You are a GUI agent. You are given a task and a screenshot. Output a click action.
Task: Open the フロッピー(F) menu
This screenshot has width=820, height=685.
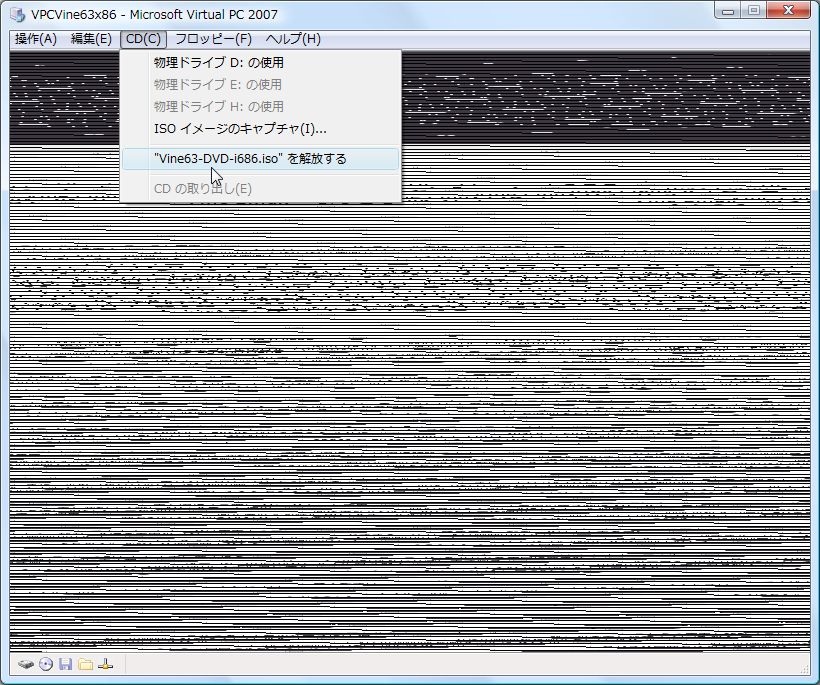point(213,39)
